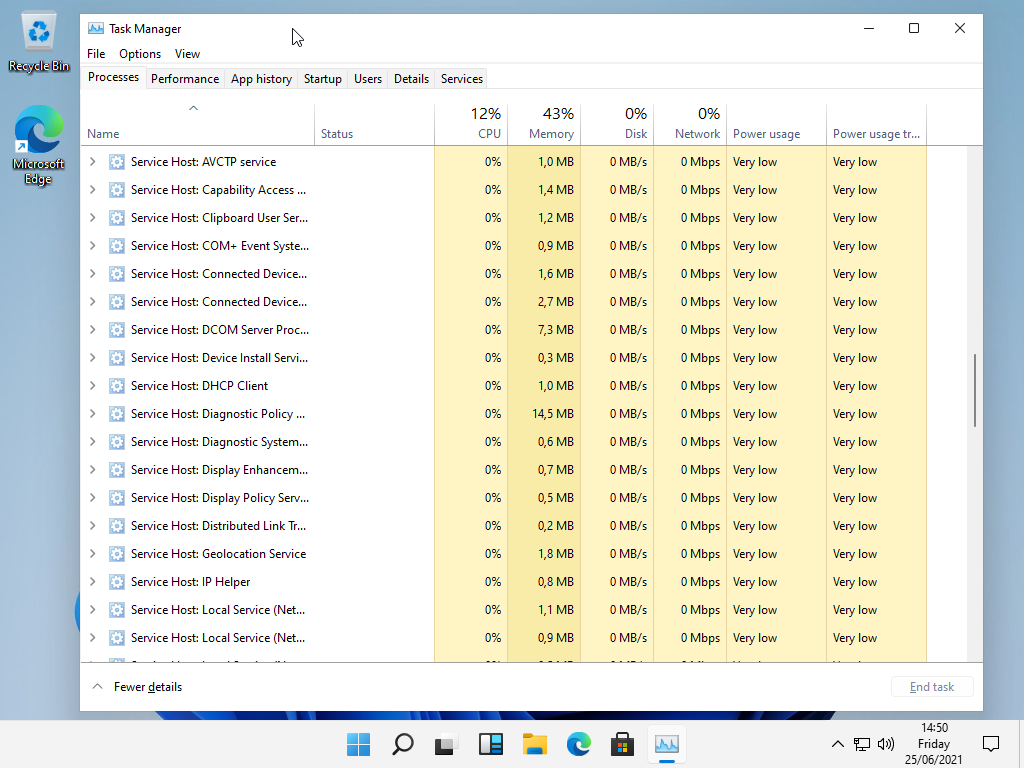This screenshot has width=1024, height=768.
Task: Expand Service Host: AVCTP service row
Action: pyautogui.click(x=93, y=162)
